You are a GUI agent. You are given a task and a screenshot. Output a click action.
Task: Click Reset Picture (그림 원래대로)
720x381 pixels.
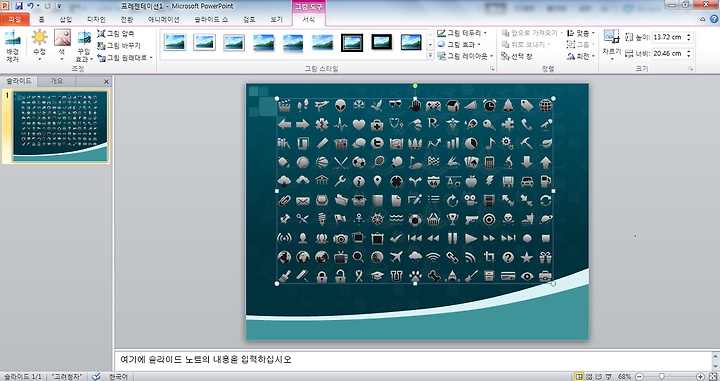124,57
